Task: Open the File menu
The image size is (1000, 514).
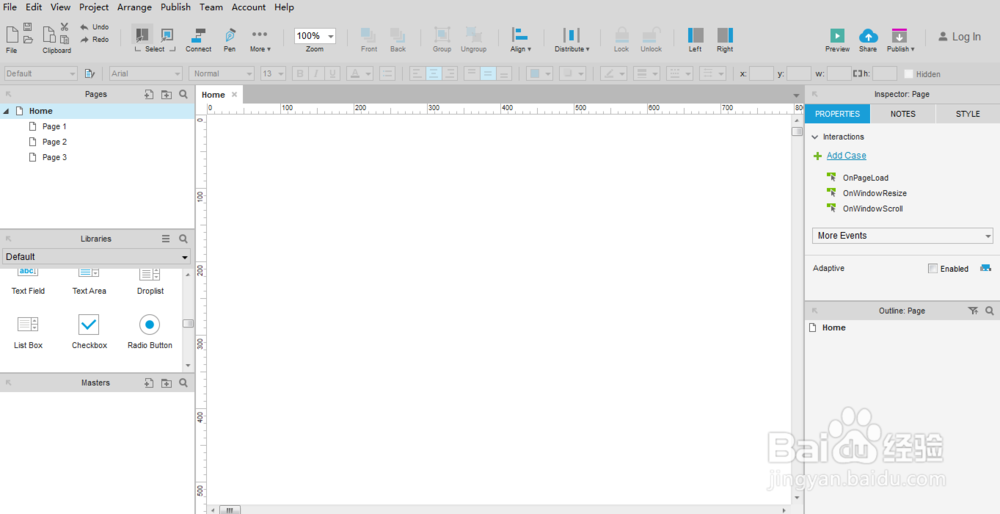Action: click(x=10, y=7)
